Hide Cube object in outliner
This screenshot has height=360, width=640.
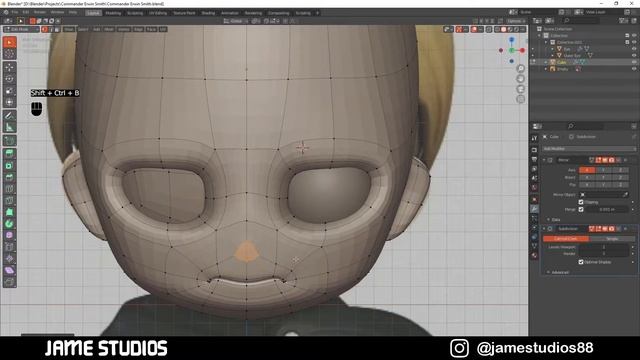click(x=634, y=62)
